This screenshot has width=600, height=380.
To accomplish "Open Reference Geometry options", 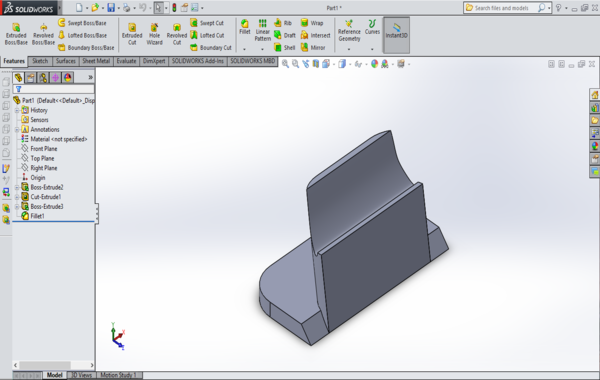I will click(349, 31).
